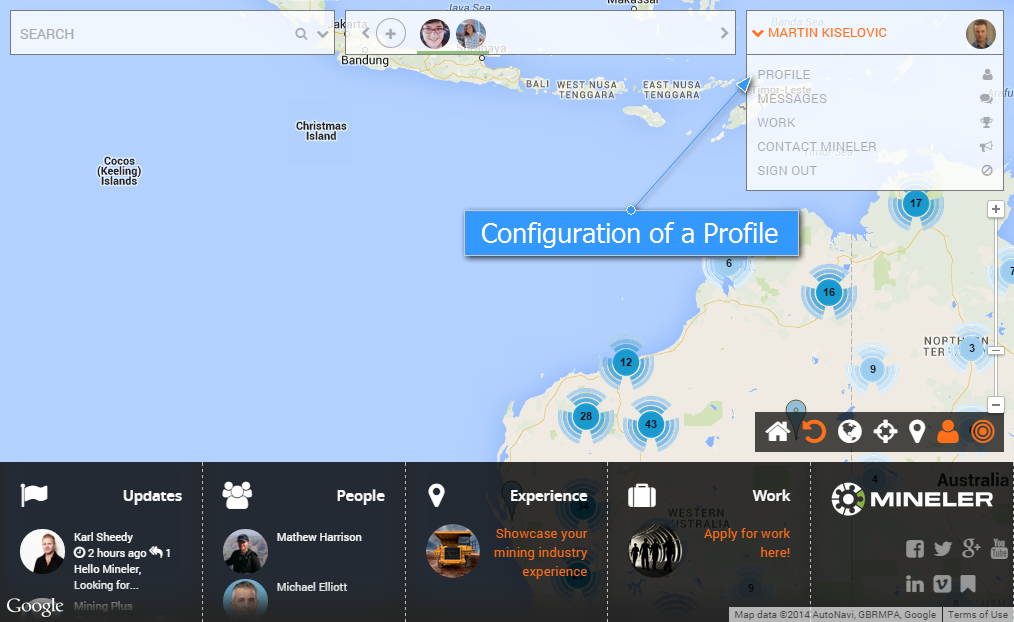Collapse the Martin Kiselovic user menu
Viewport: 1014px width, 622px height.
(x=758, y=33)
